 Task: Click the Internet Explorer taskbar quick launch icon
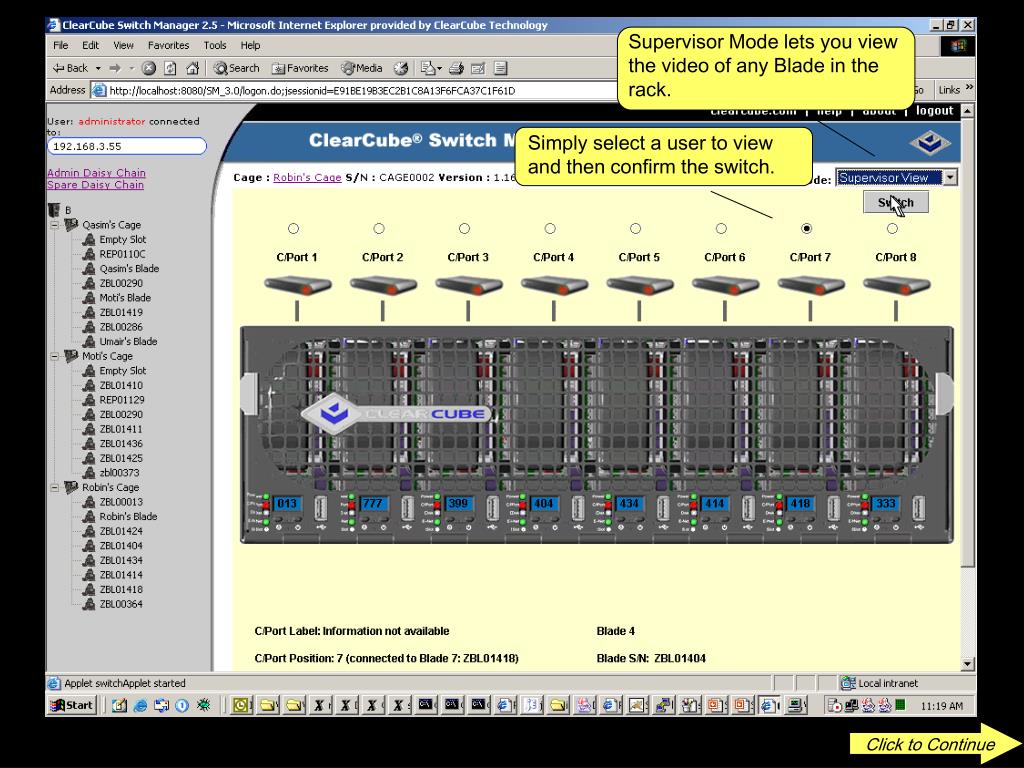point(140,705)
